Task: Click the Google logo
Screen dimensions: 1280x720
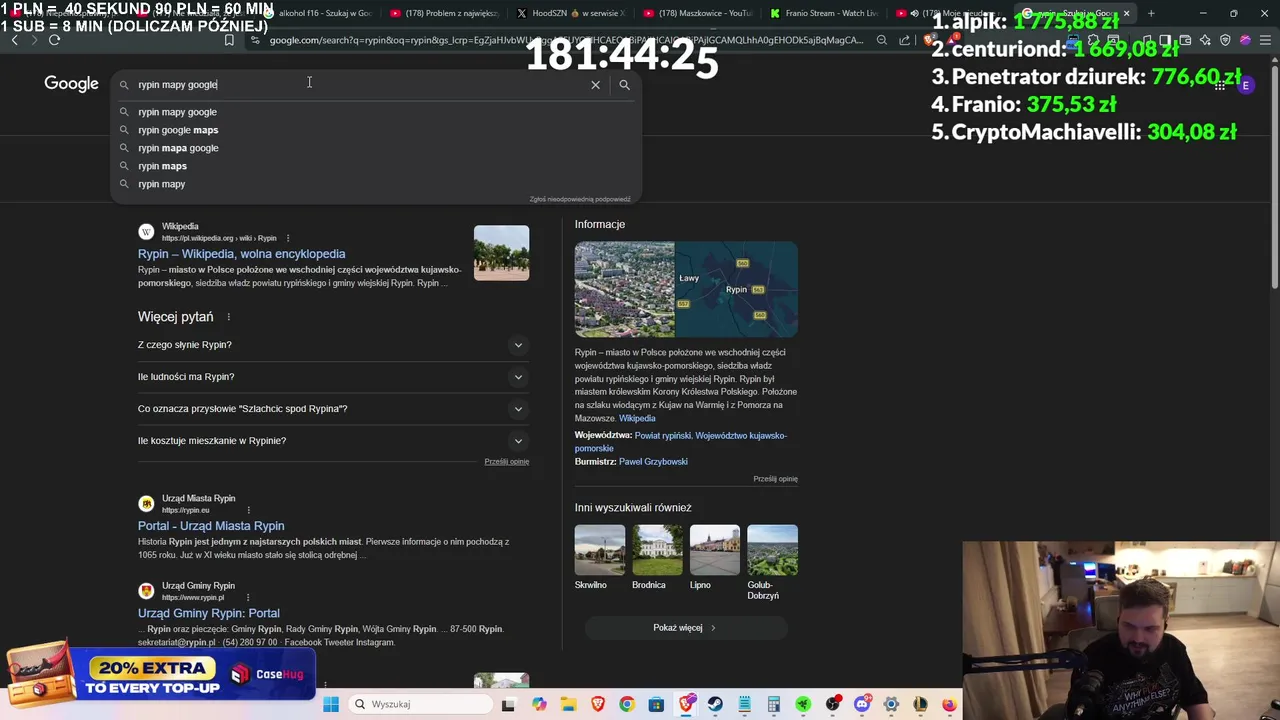Action: [x=71, y=84]
